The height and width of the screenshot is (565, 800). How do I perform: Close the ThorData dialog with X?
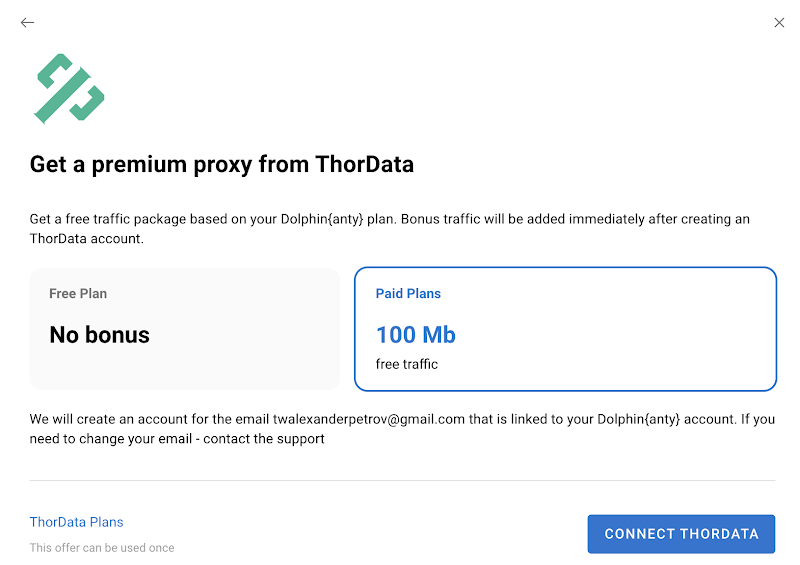[779, 23]
